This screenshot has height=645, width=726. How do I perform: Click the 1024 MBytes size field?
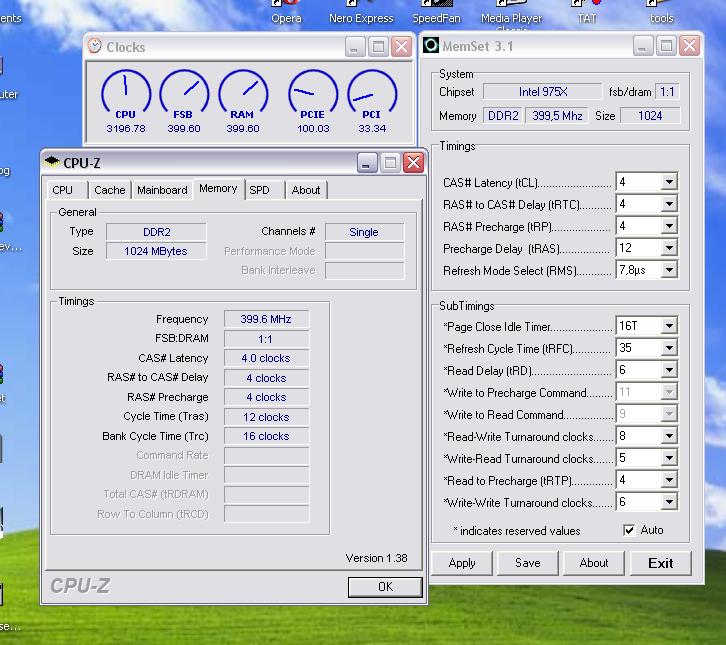[156, 251]
